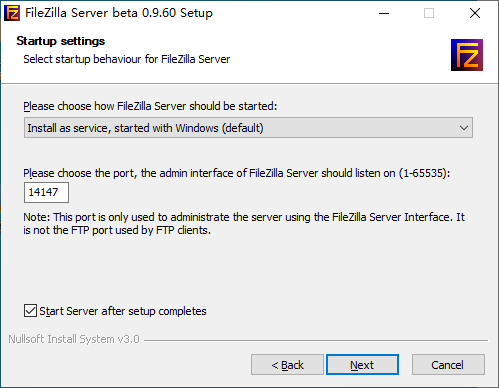Click into the admin port field 14147
Image resolution: width=499 pixels, height=388 pixels.
point(46,192)
